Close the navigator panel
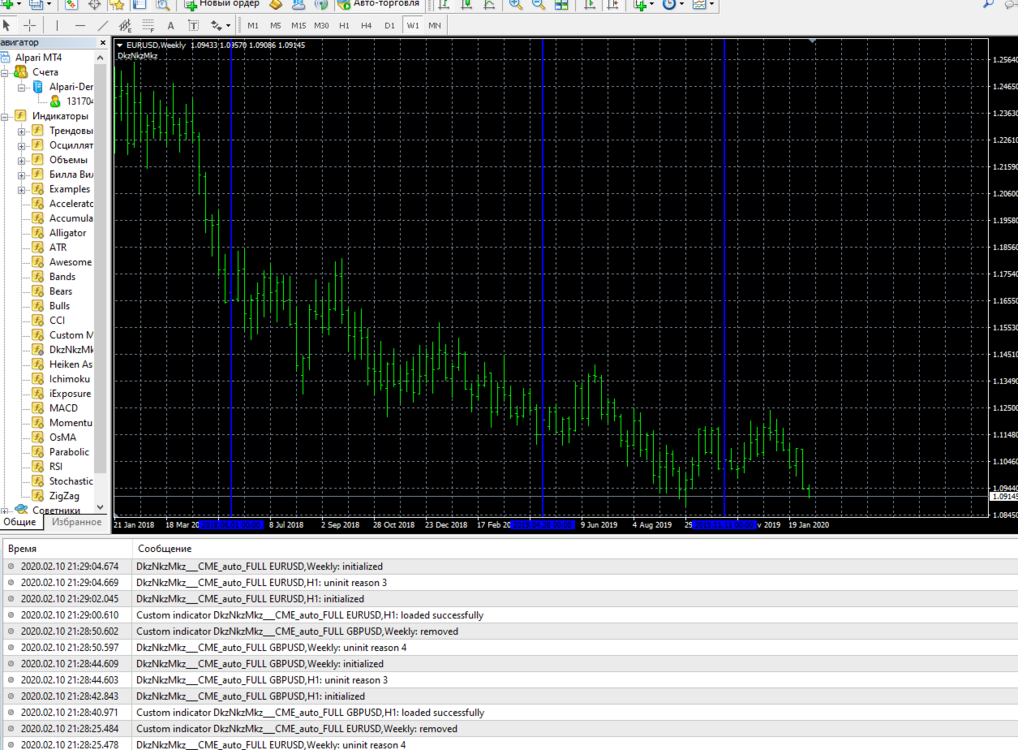This screenshot has width=1018, height=750. (103, 43)
